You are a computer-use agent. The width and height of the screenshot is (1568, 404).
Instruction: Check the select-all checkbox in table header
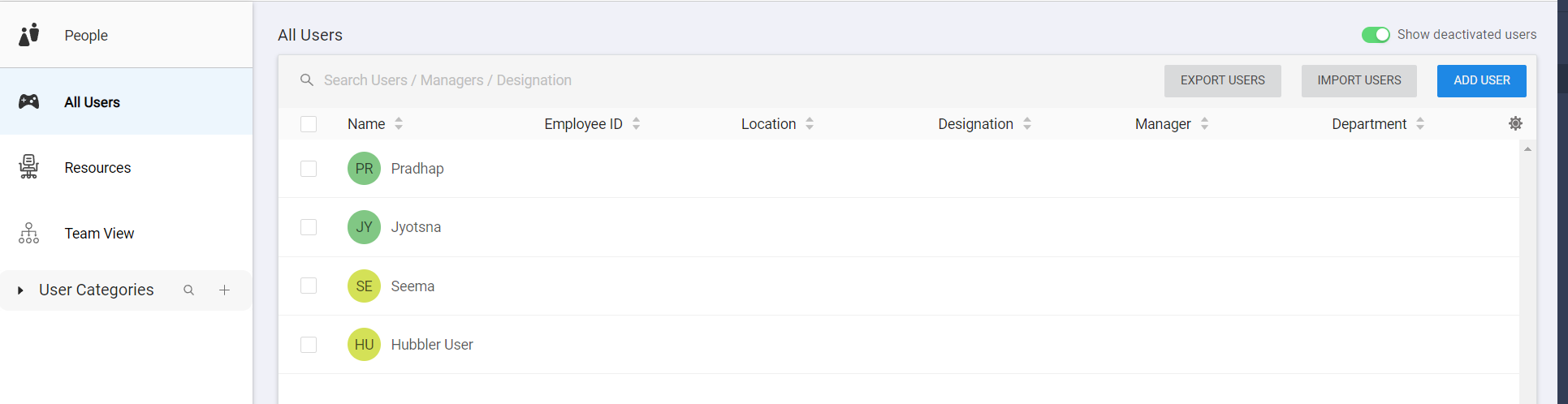(309, 124)
